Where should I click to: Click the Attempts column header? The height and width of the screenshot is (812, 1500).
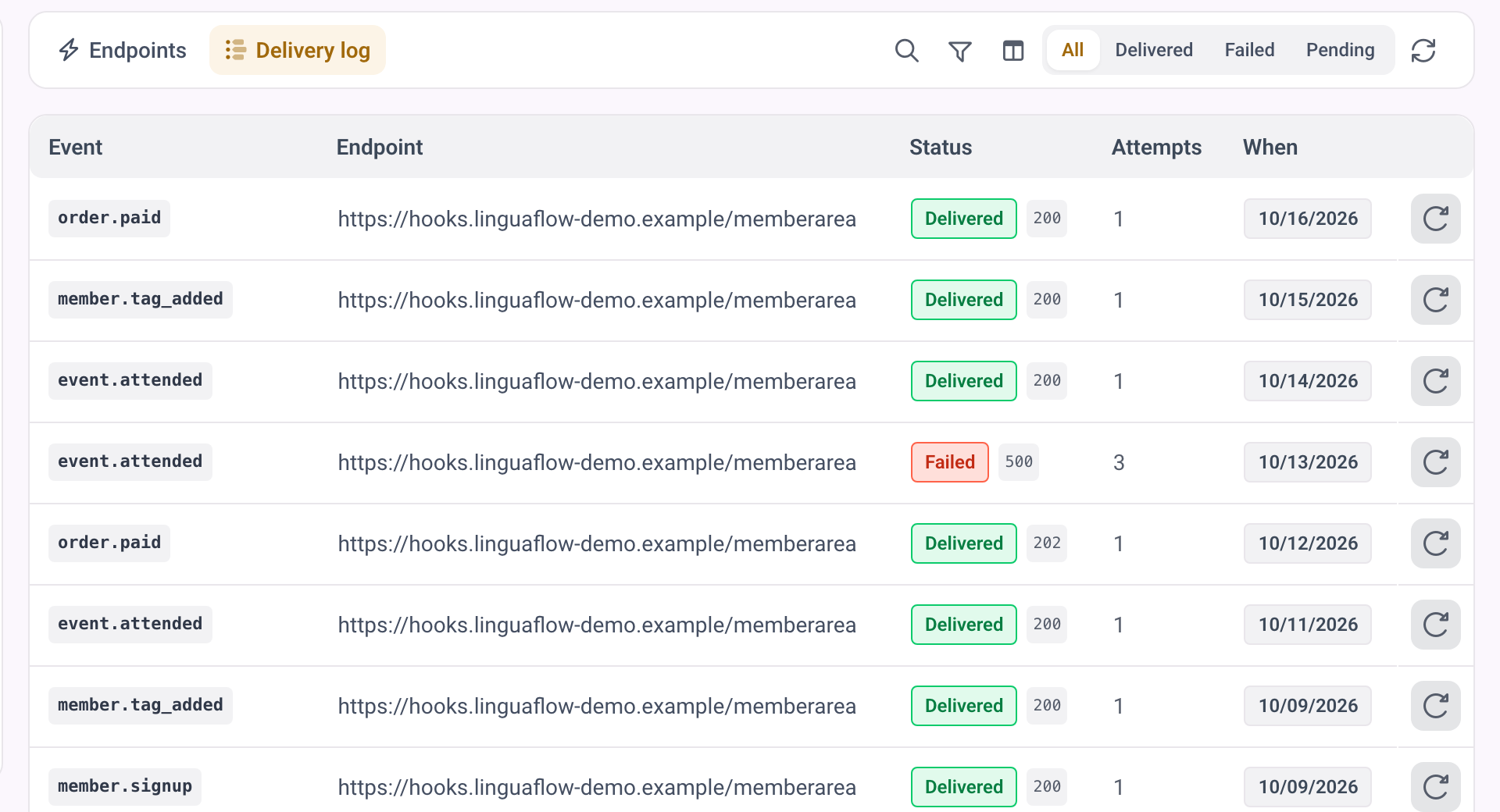pyautogui.click(x=1156, y=148)
